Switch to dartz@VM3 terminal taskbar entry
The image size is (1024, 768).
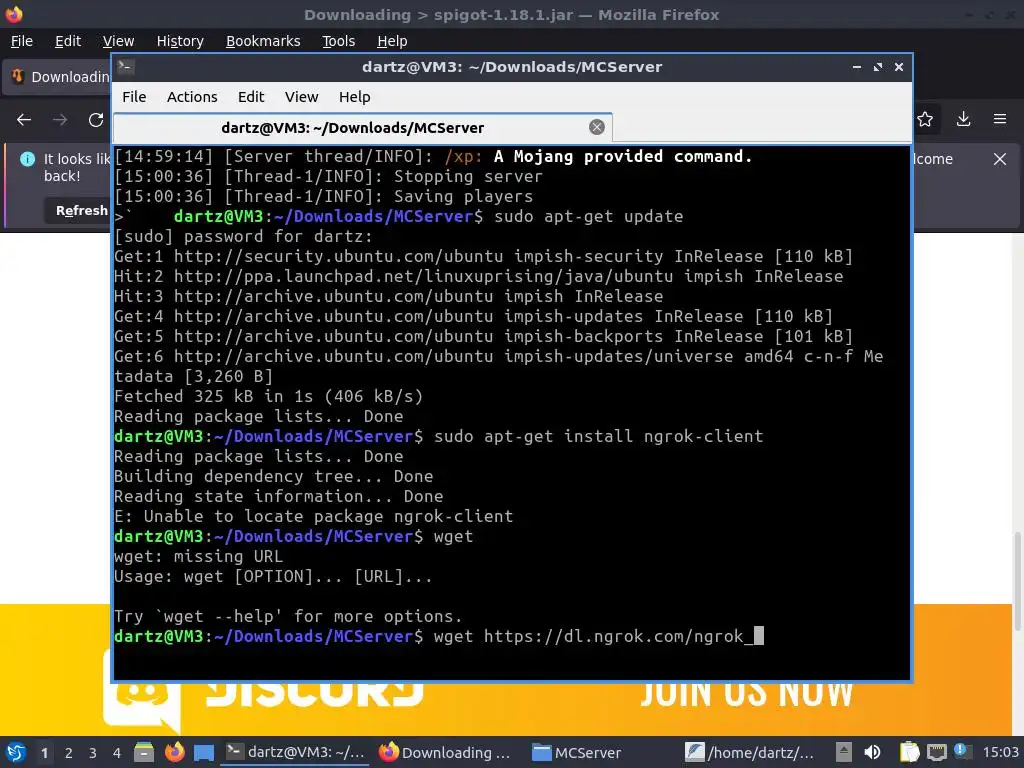295,752
